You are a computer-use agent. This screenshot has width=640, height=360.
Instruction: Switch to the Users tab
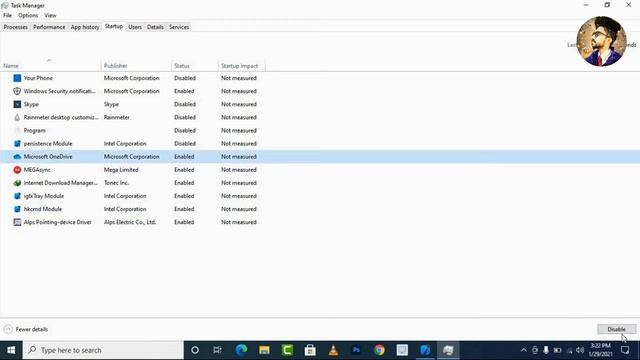coord(135,27)
